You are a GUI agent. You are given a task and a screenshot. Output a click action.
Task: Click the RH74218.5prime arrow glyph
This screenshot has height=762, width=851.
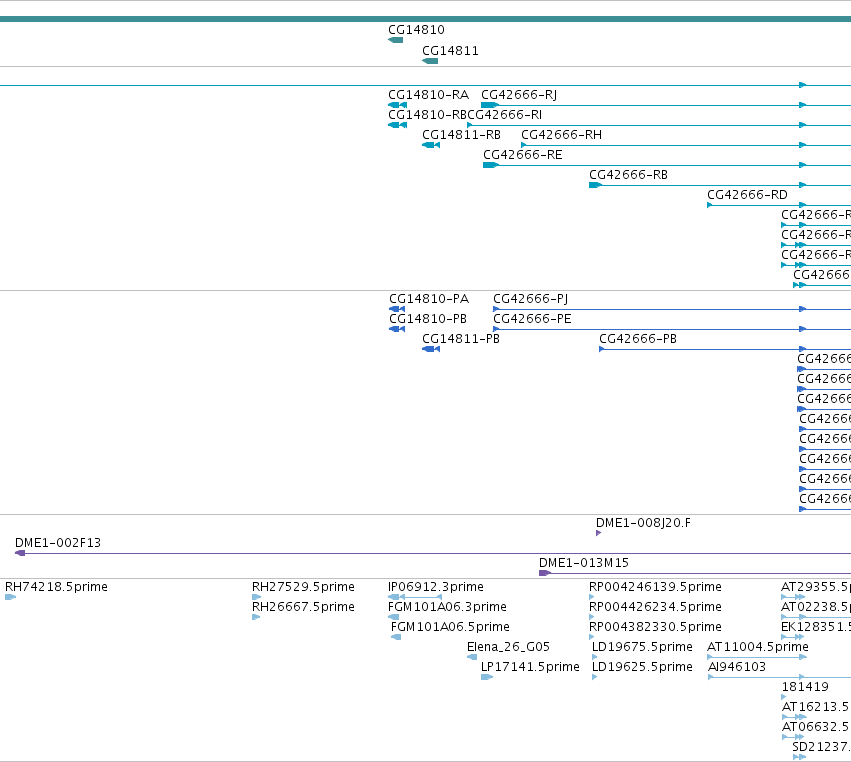(10, 598)
